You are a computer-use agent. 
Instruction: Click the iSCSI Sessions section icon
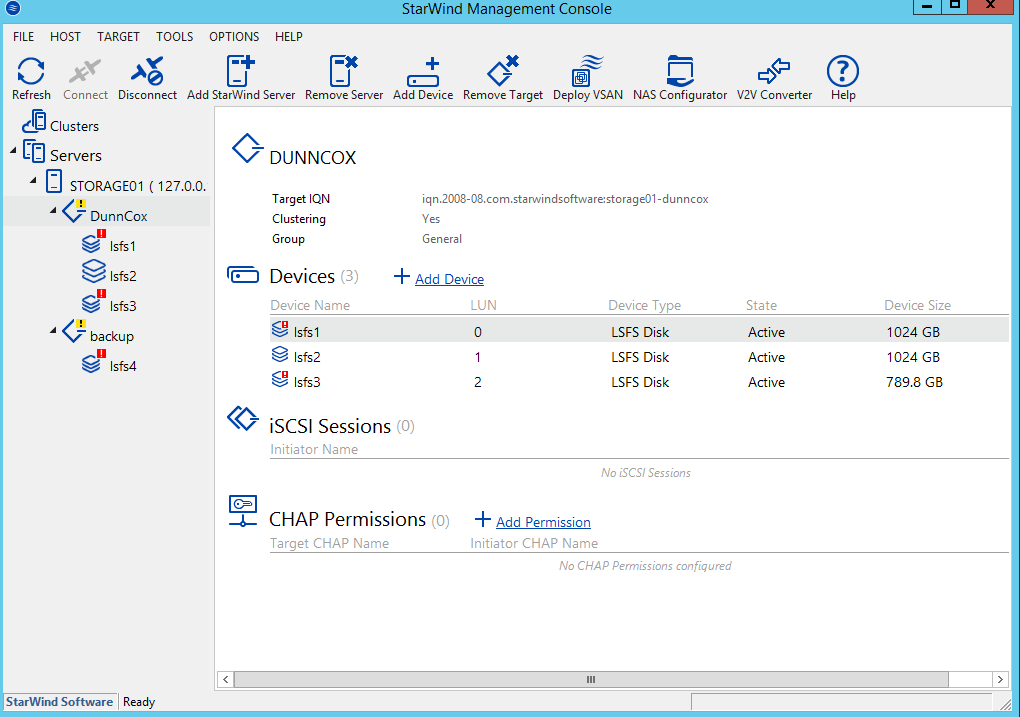pos(243,418)
